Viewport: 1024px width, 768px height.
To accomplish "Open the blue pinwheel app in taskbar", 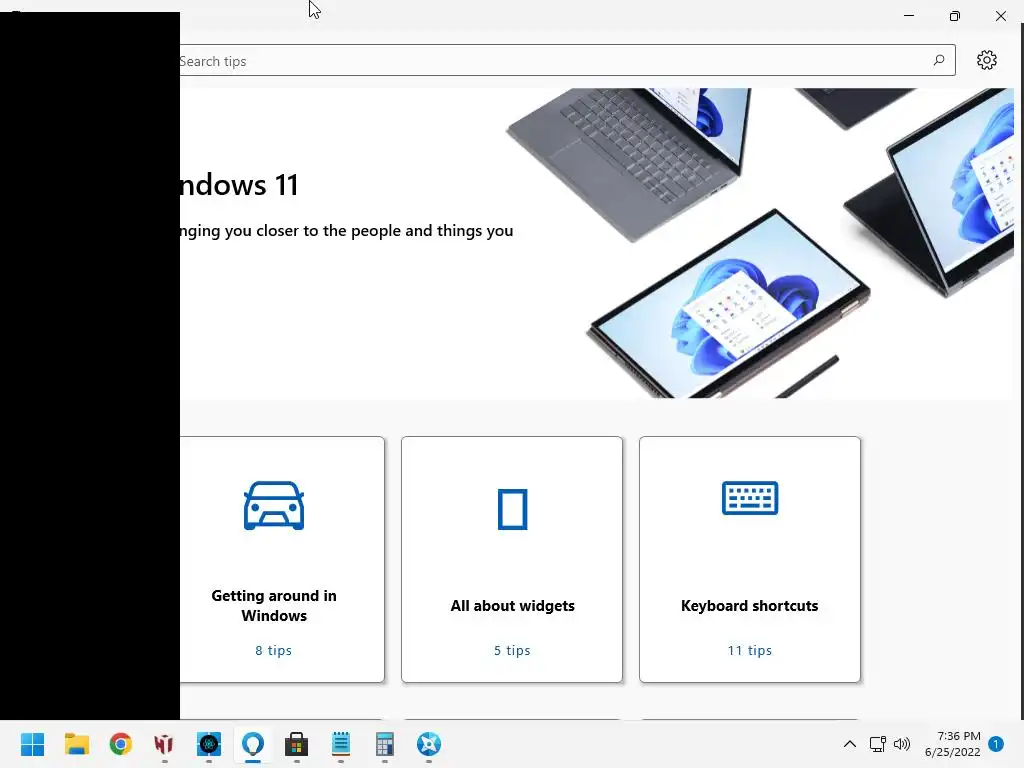I will tap(429, 744).
